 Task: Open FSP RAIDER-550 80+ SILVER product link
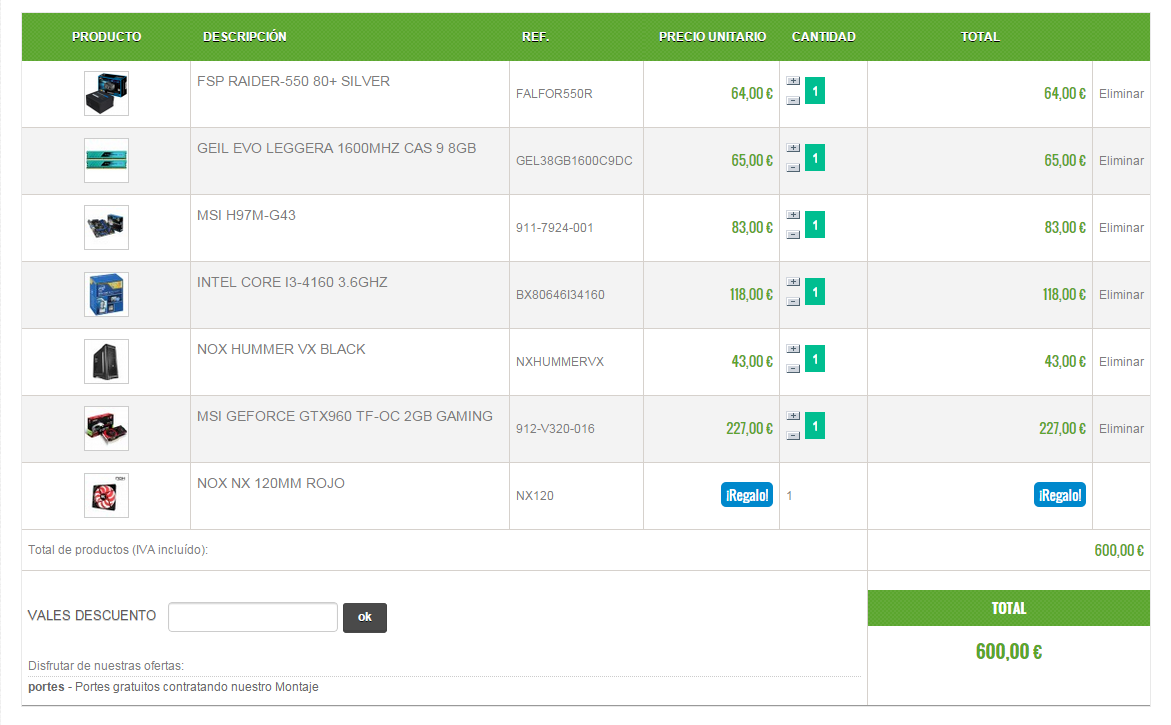coord(293,81)
